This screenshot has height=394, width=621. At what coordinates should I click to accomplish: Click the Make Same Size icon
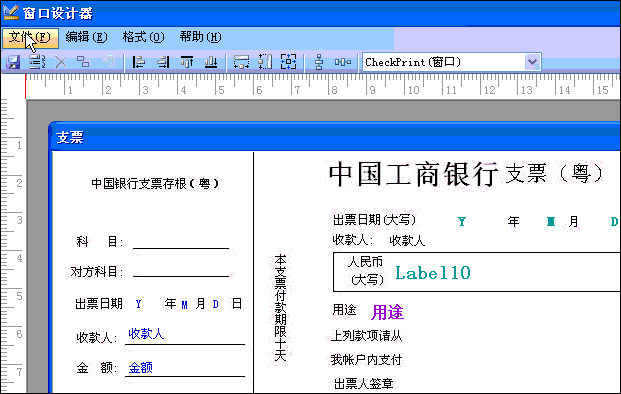[289, 62]
